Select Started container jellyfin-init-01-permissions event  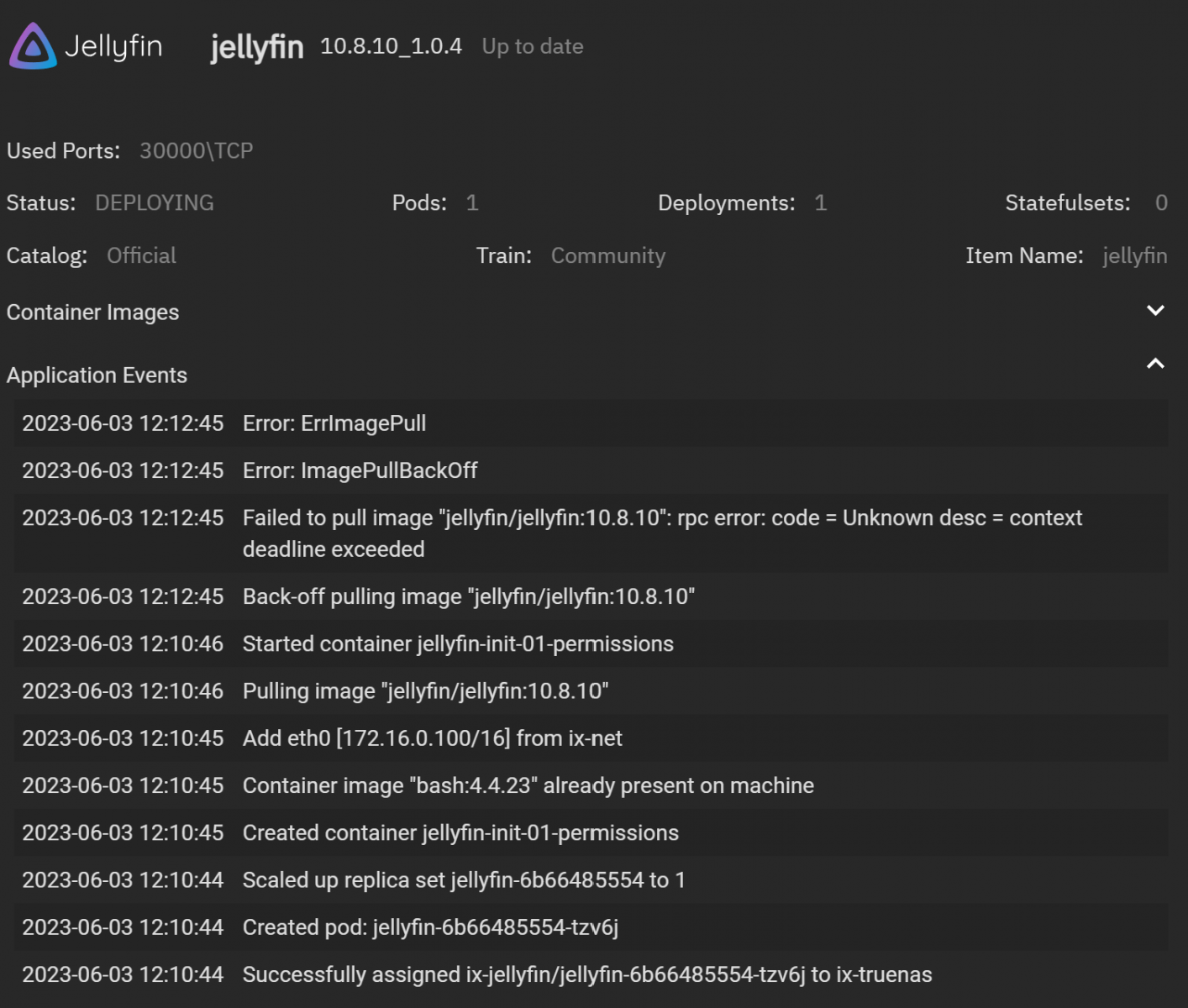click(x=591, y=643)
